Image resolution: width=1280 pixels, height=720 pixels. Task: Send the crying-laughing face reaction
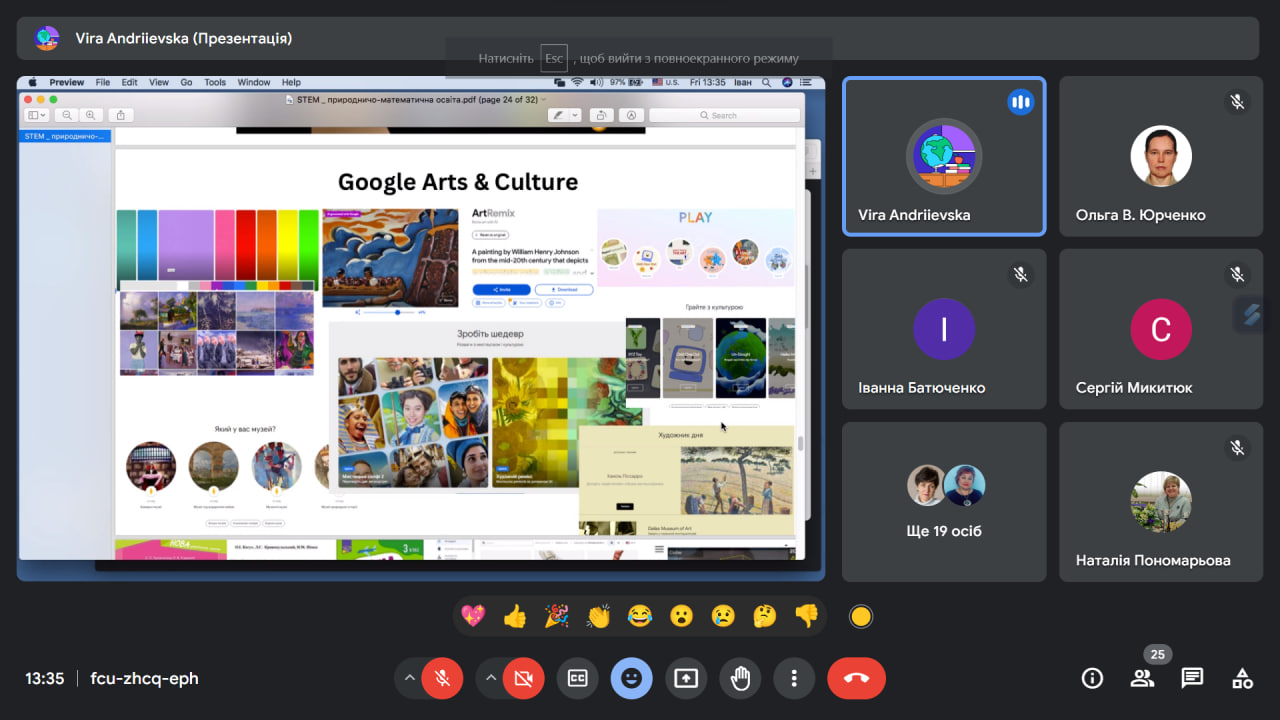(x=640, y=616)
